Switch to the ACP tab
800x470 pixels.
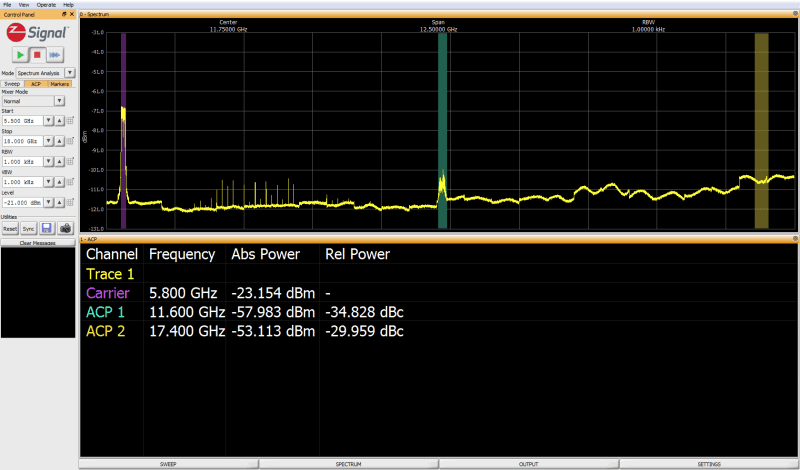click(x=36, y=84)
